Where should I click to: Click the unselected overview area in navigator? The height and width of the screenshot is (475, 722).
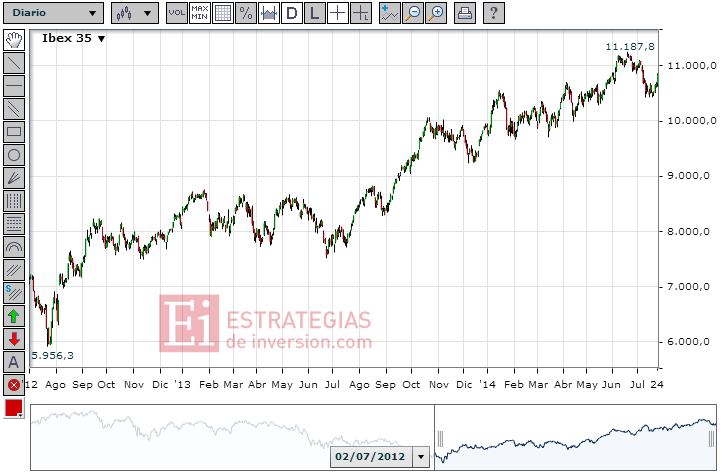tap(232, 437)
